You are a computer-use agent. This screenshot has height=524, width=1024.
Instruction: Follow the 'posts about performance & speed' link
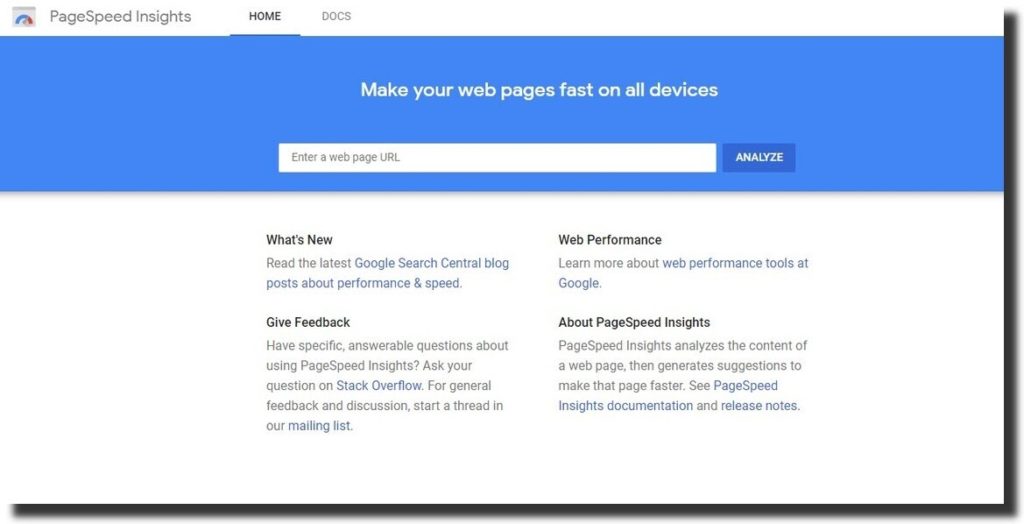[x=362, y=284]
